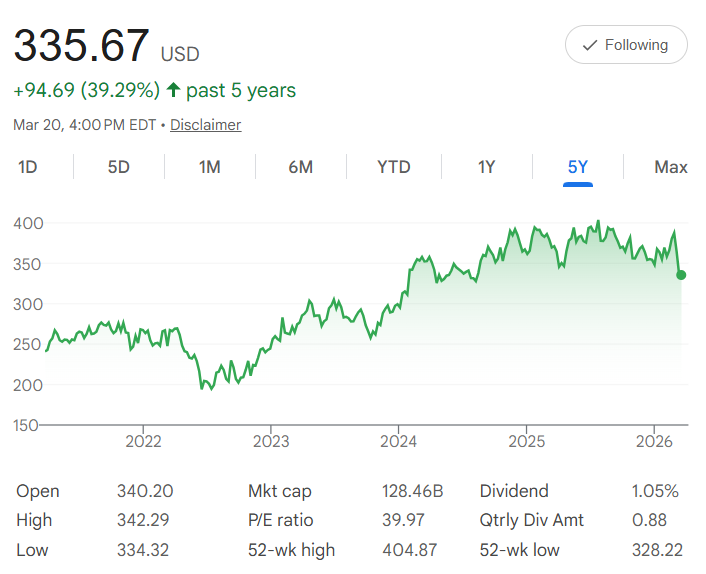Screen dimensions: 706x574
Task: Switch to the 5D chart range
Action: pyautogui.click(x=118, y=167)
